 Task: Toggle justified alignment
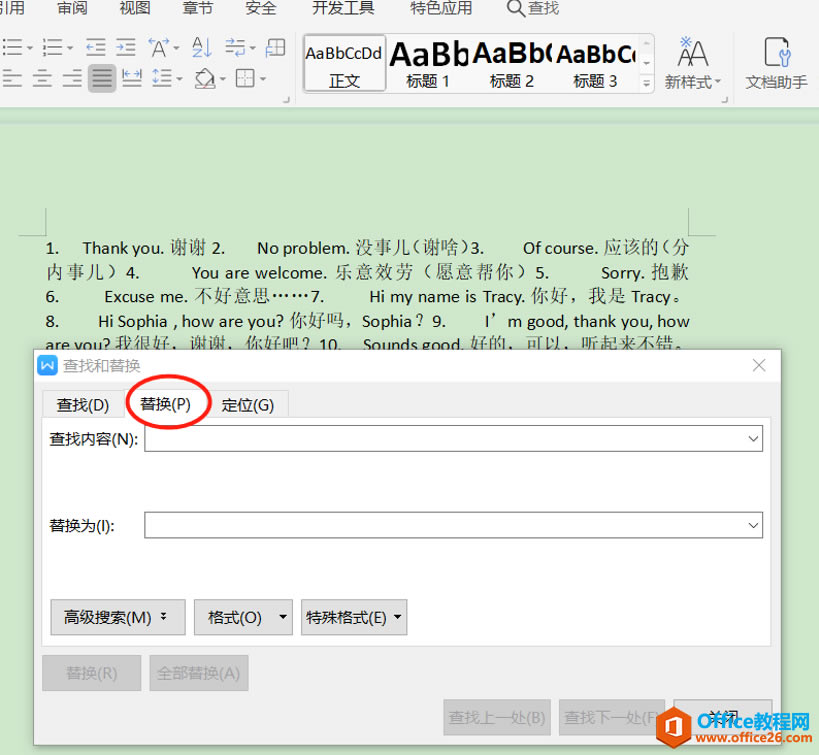(x=102, y=79)
